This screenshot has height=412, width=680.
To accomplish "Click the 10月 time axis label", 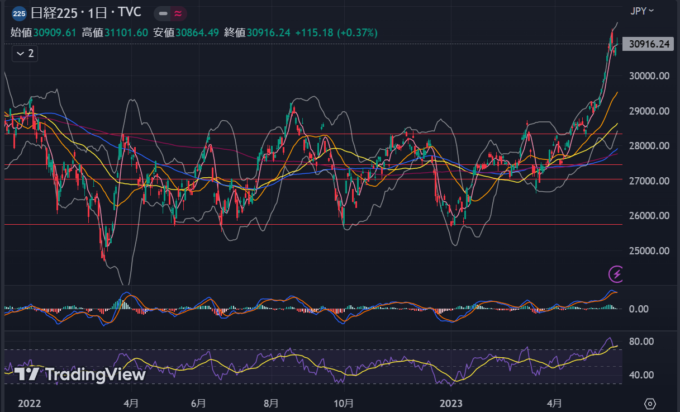I will (343, 402).
